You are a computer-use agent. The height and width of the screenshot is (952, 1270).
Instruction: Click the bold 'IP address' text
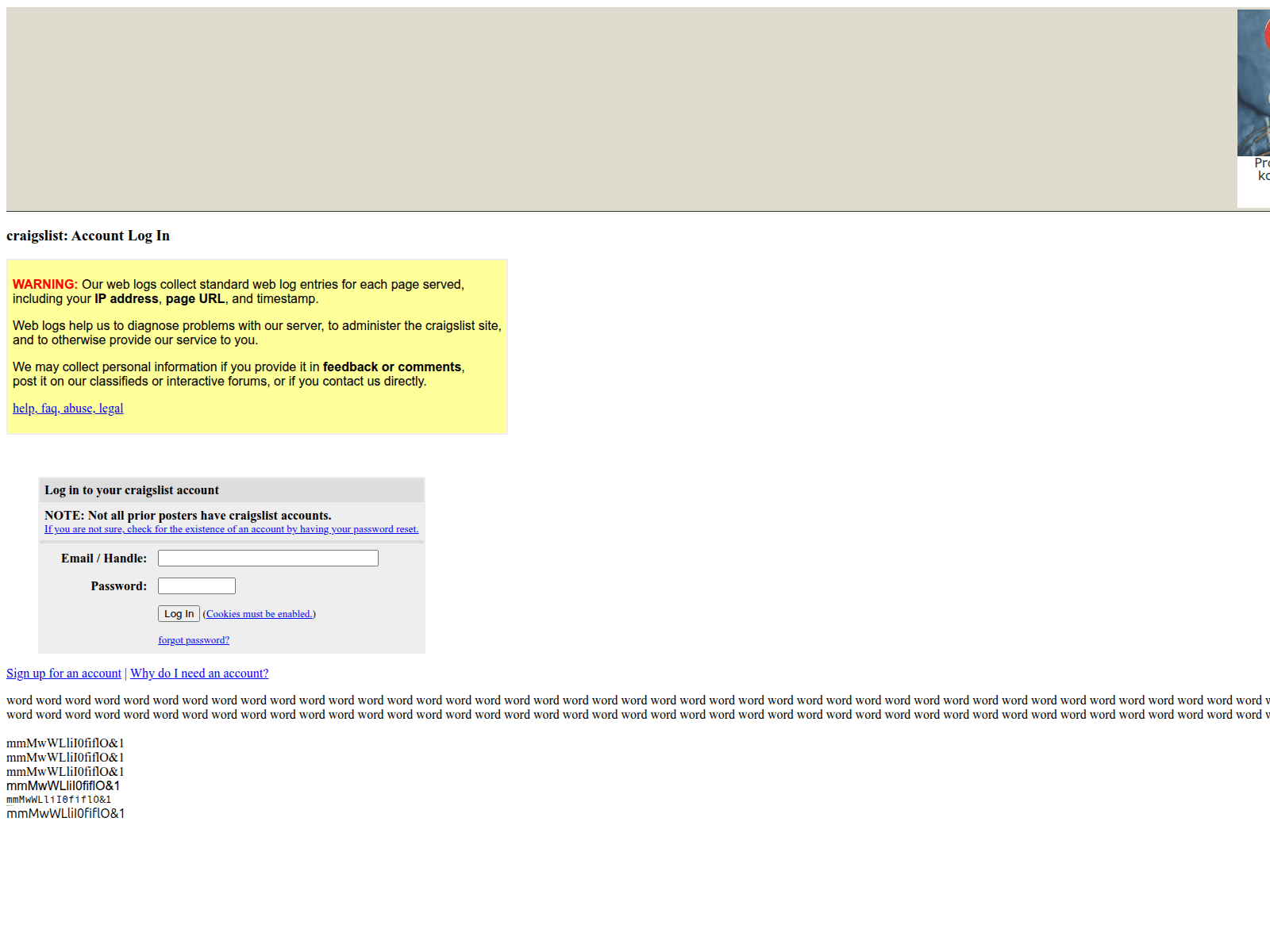pos(126,299)
